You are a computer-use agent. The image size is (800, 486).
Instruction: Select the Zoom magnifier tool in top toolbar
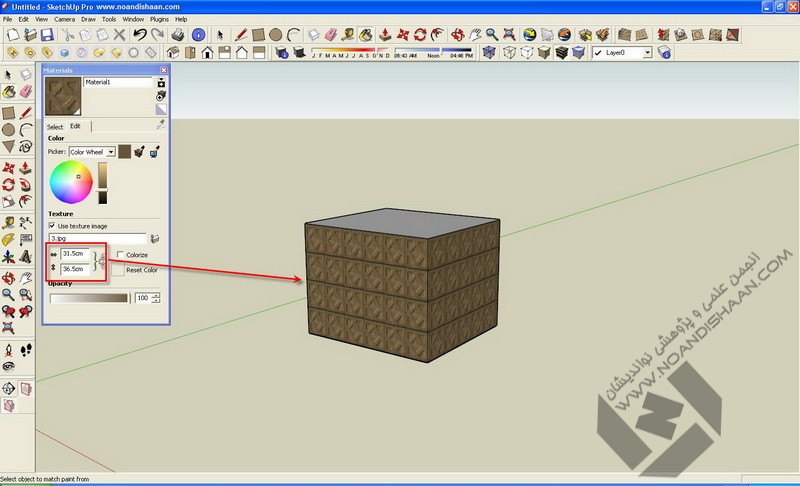[490, 35]
